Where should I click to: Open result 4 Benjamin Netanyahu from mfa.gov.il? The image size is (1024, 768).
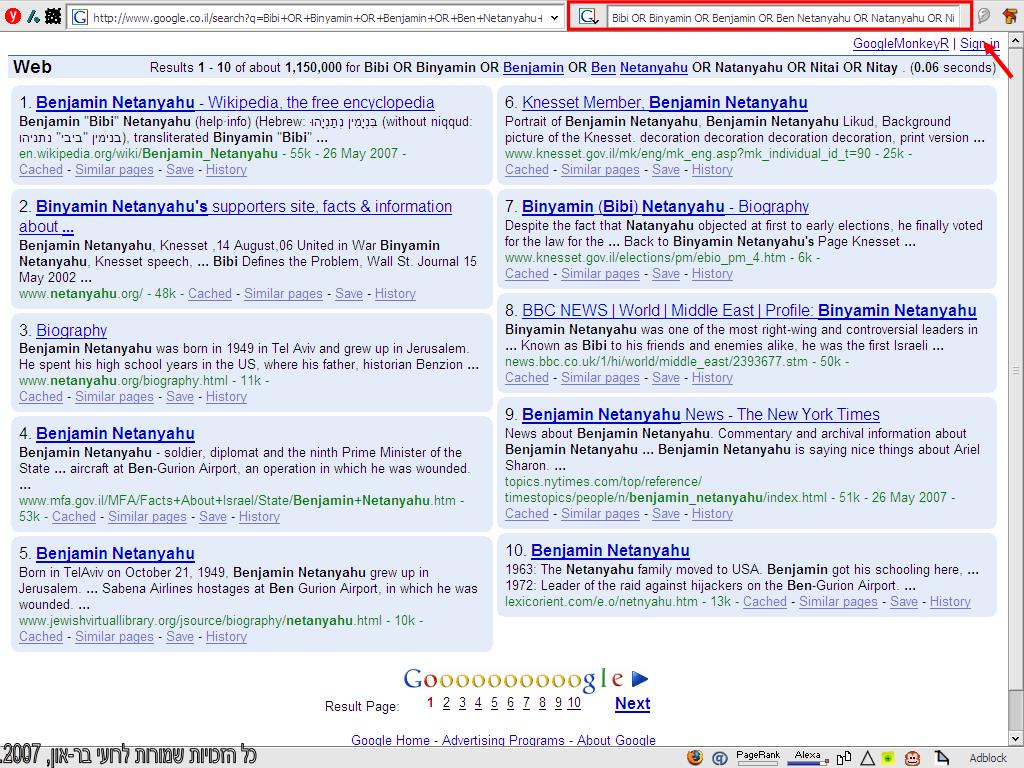pyautogui.click(x=115, y=434)
